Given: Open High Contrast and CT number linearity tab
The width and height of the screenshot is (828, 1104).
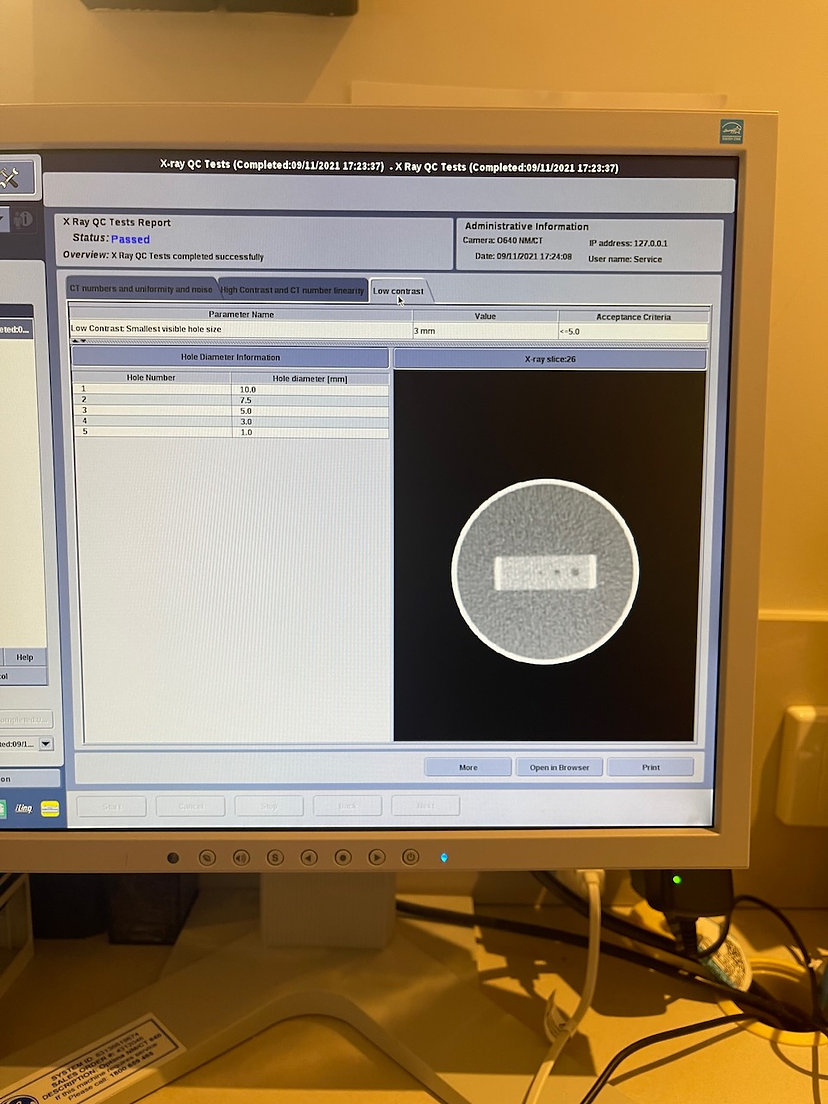Looking at the screenshot, I should coord(293,290).
